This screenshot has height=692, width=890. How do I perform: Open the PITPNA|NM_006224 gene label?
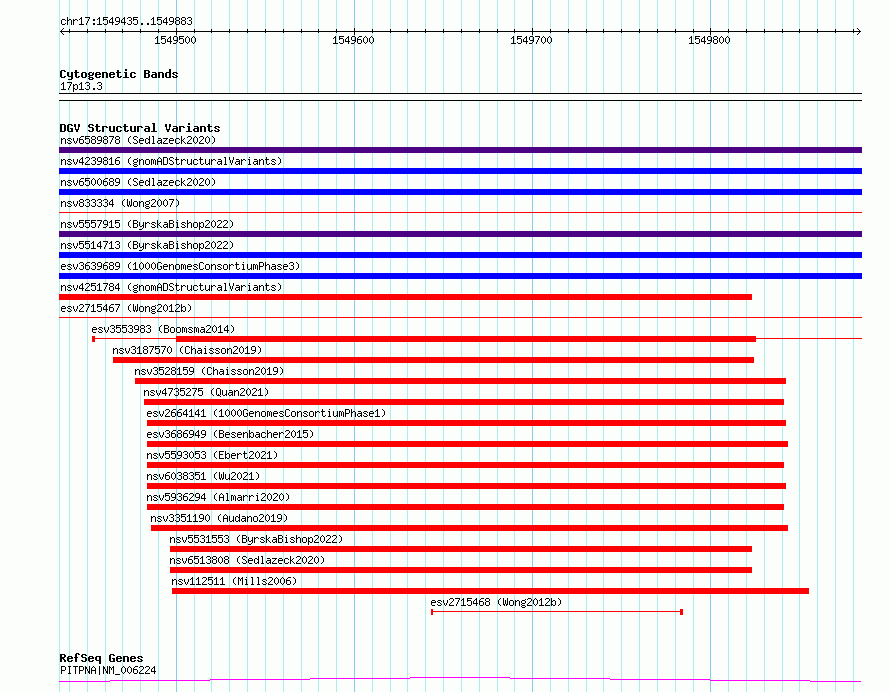(x=108, y=670)
